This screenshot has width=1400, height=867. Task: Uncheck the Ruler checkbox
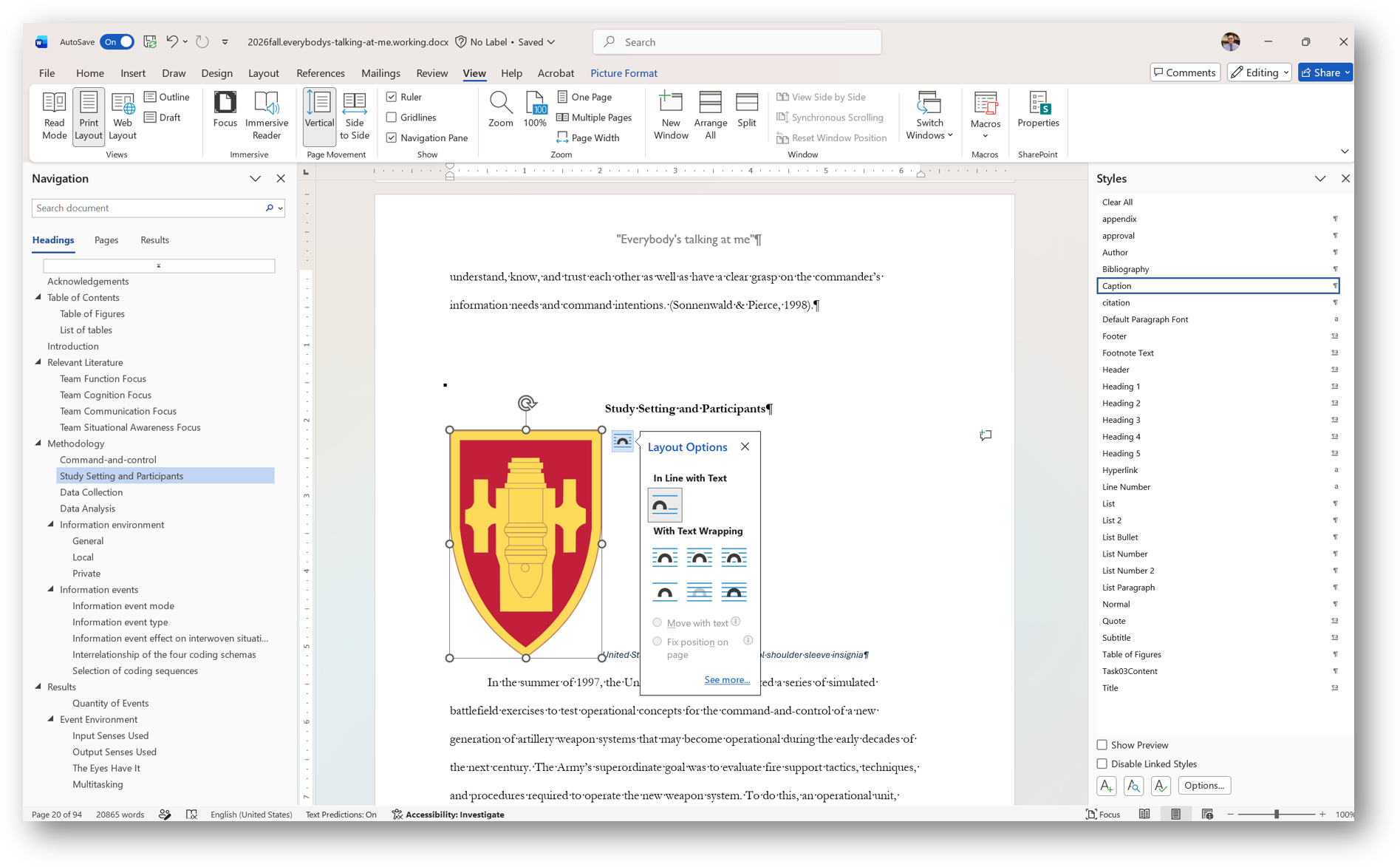tap(392, 97)
